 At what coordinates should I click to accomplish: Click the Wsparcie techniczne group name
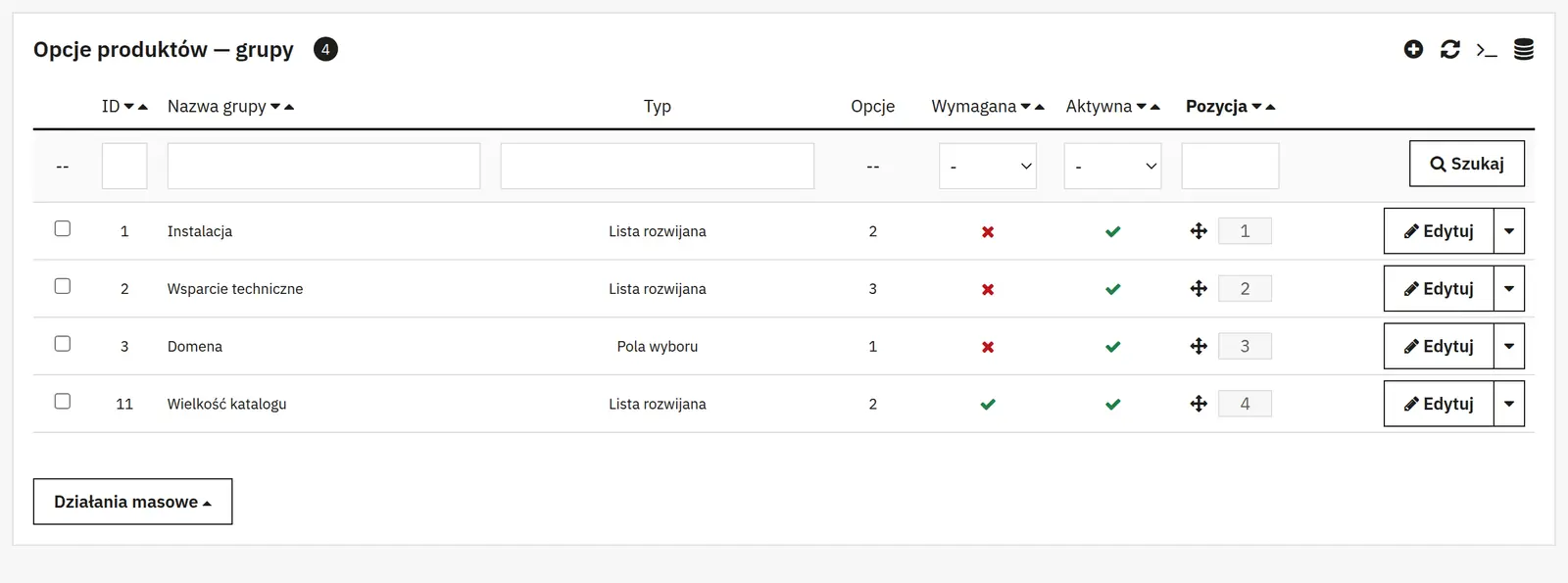coord(235,289)
